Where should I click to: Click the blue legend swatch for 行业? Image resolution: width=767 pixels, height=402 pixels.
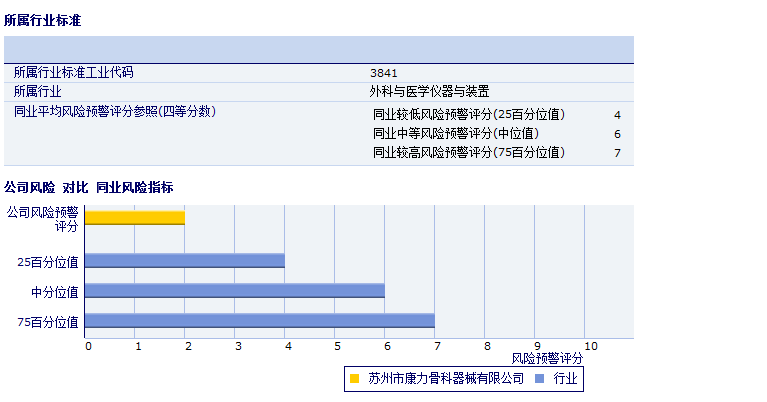point(540,379)
